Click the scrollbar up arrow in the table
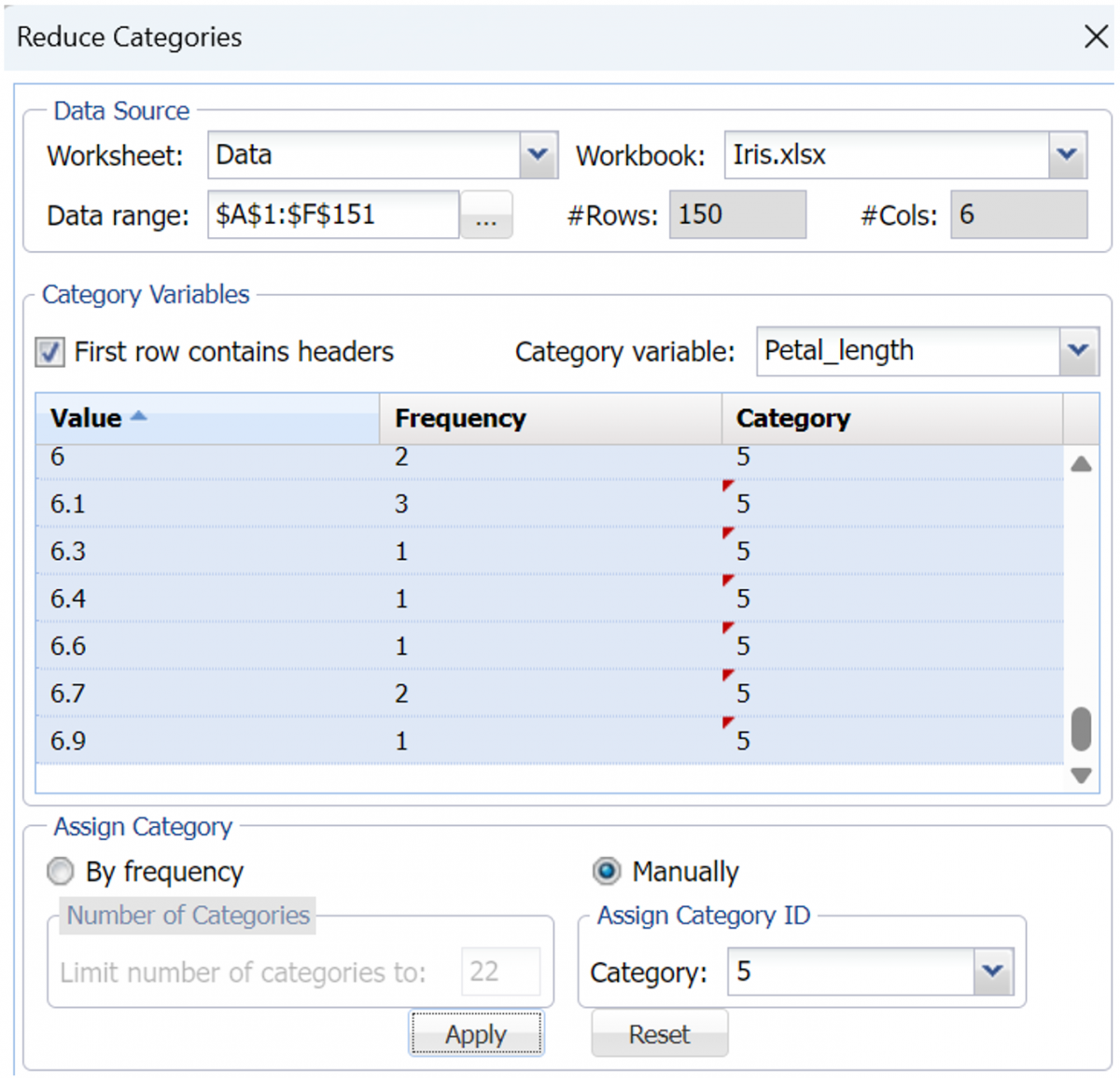This screenshot has height=1078, width=1120. click(1081, 463)
